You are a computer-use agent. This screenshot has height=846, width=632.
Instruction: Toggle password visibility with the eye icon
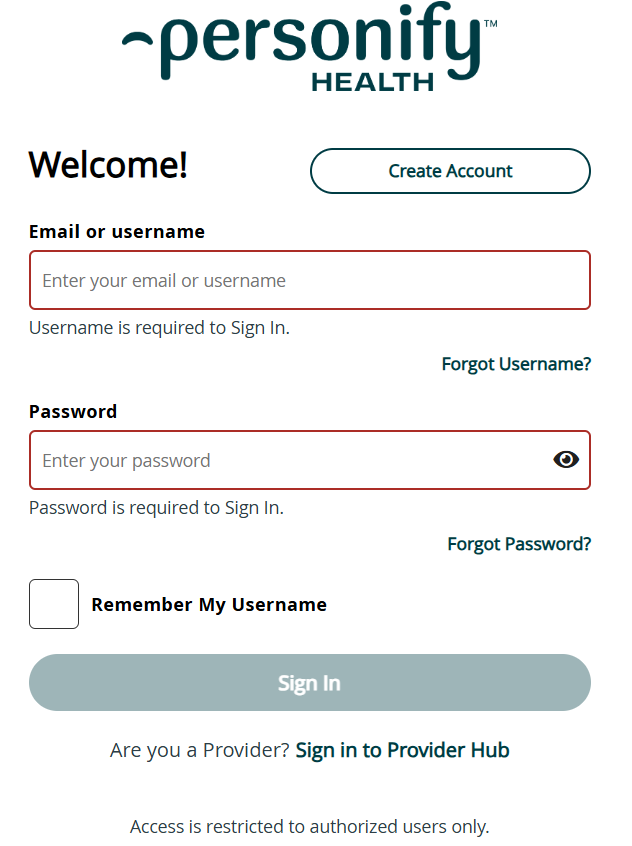pyautogui.click(x=566, y=459)
